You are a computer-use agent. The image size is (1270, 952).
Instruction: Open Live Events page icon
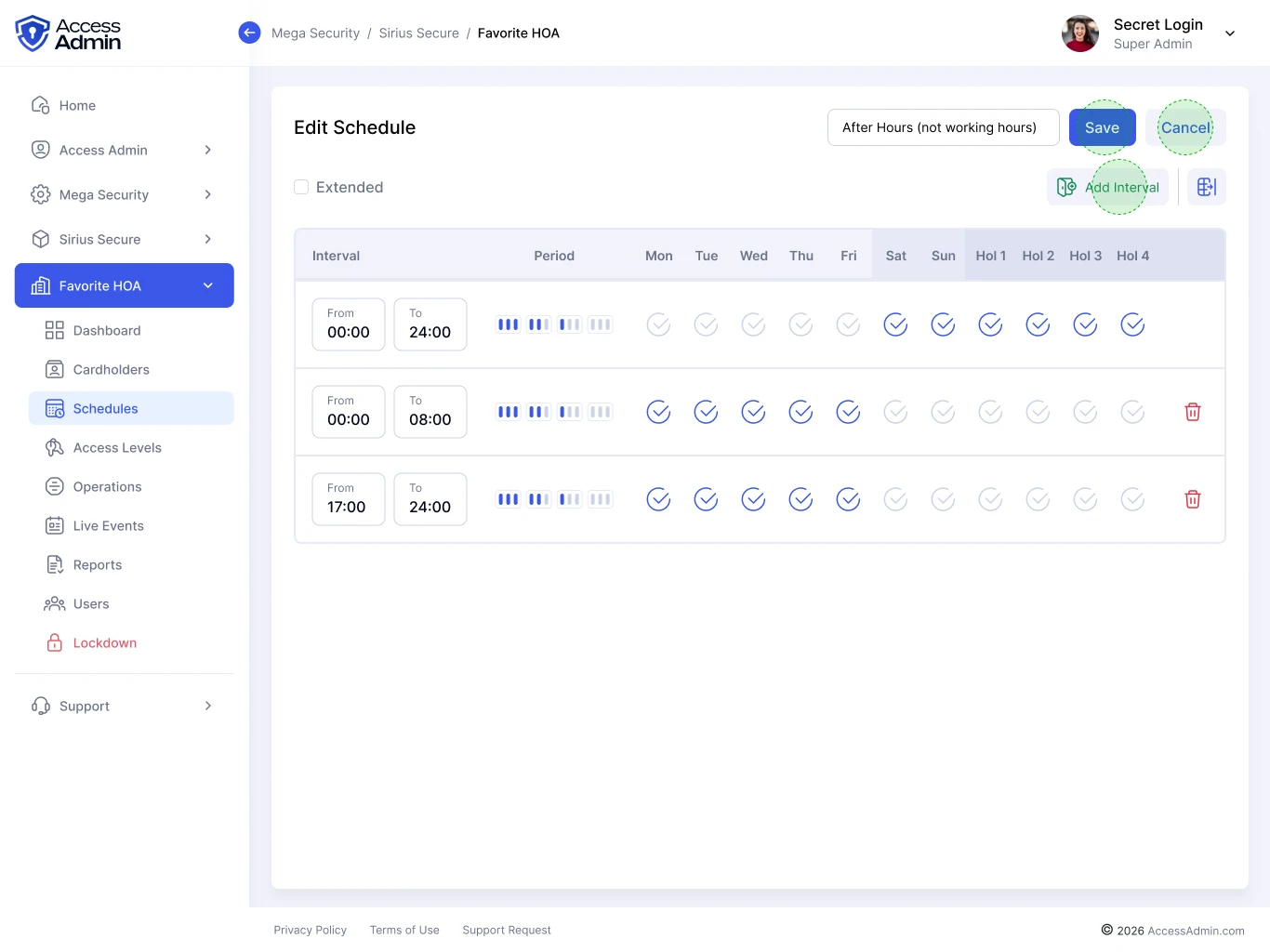(x=55, y=525)
